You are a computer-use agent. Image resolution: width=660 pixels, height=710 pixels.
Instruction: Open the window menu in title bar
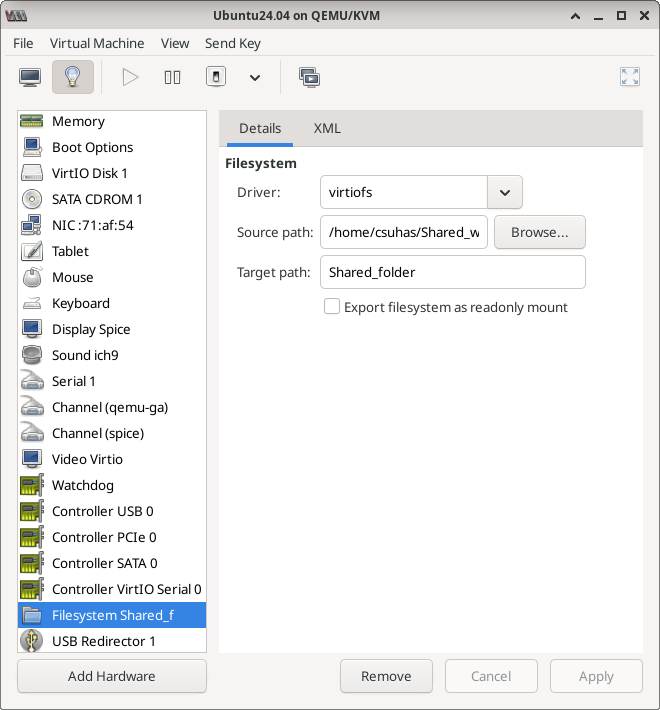(17, 16)
